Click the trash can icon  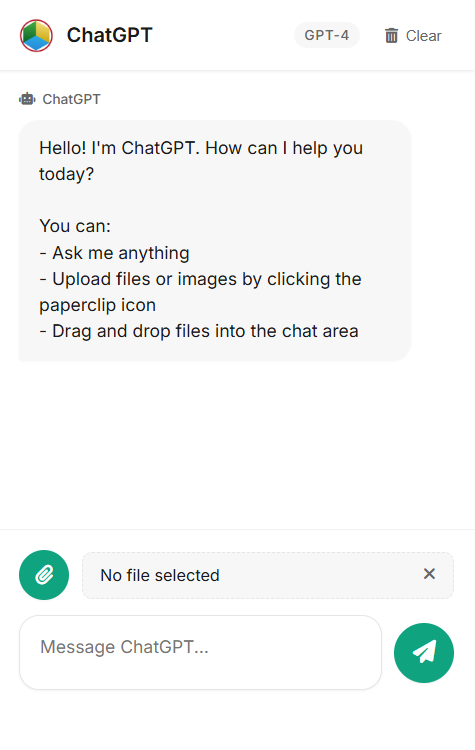click(x=391, y=36)
